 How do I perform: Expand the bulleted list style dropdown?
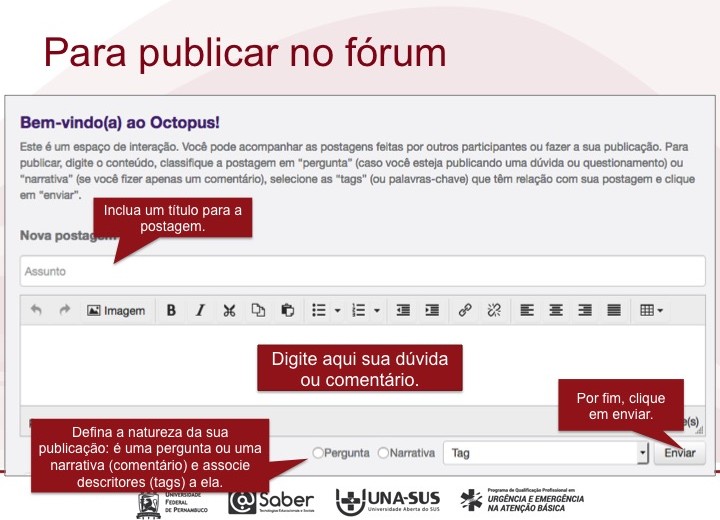click(x=337, y=311)
